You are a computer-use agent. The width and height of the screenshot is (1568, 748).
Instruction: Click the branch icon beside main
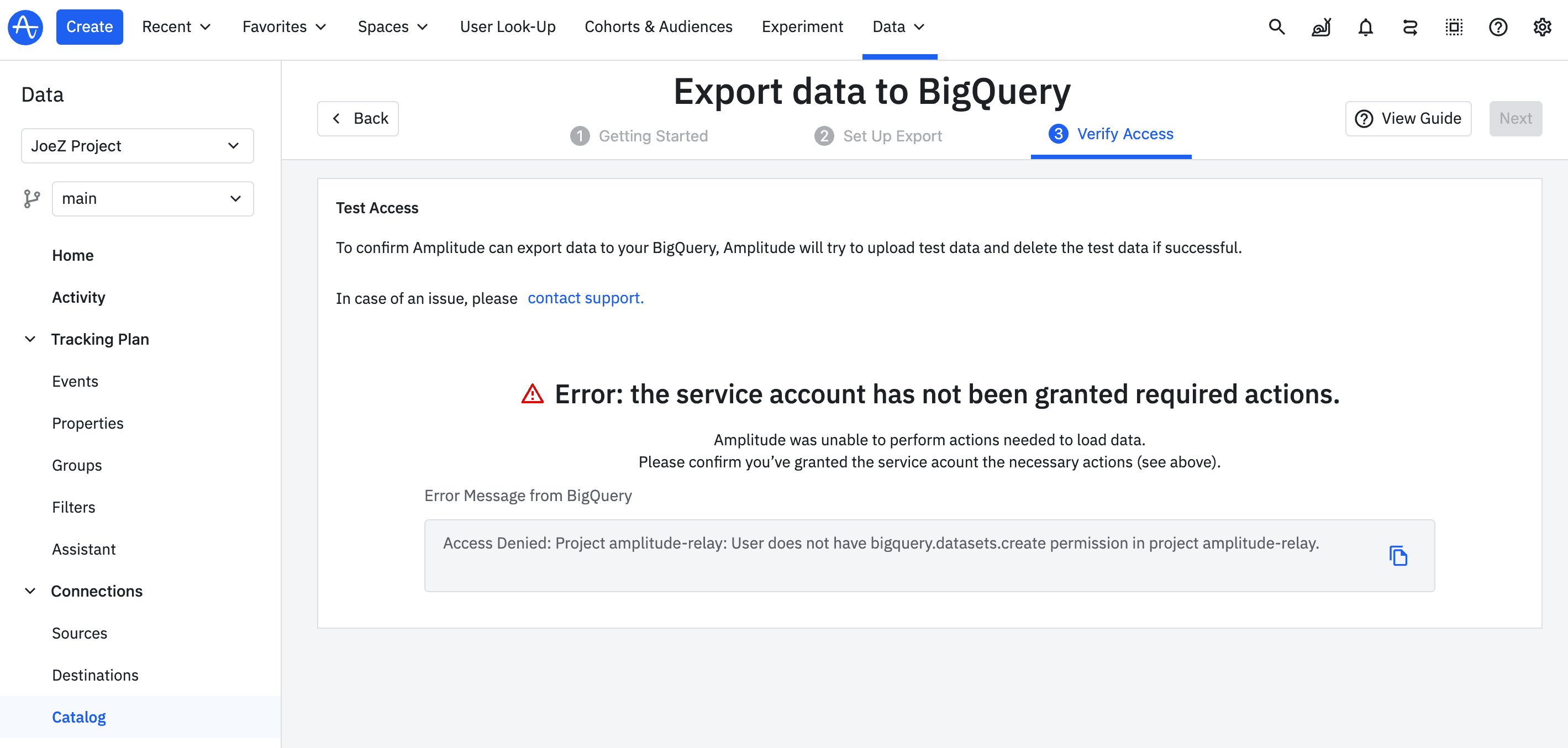point(31,198)
